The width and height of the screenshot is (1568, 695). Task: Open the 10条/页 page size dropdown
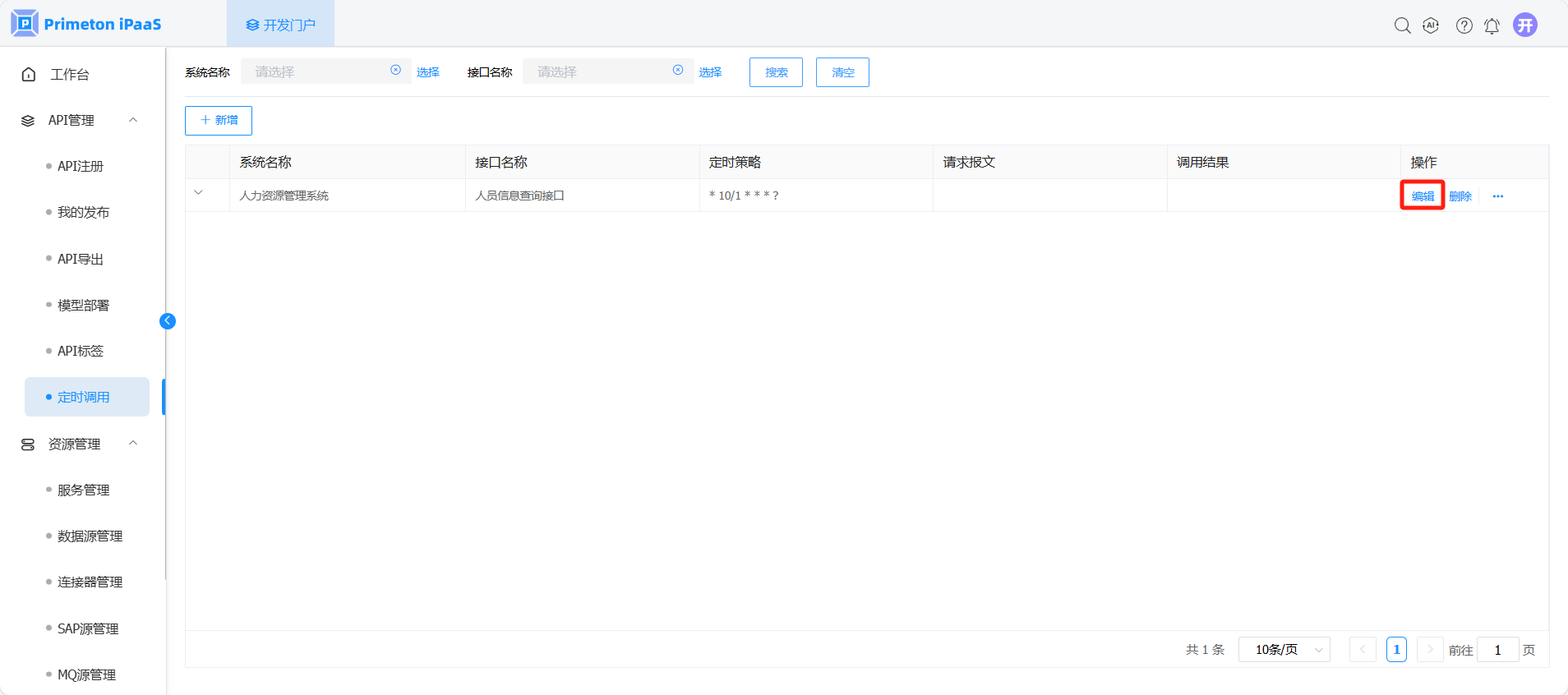click(1284, 650)
